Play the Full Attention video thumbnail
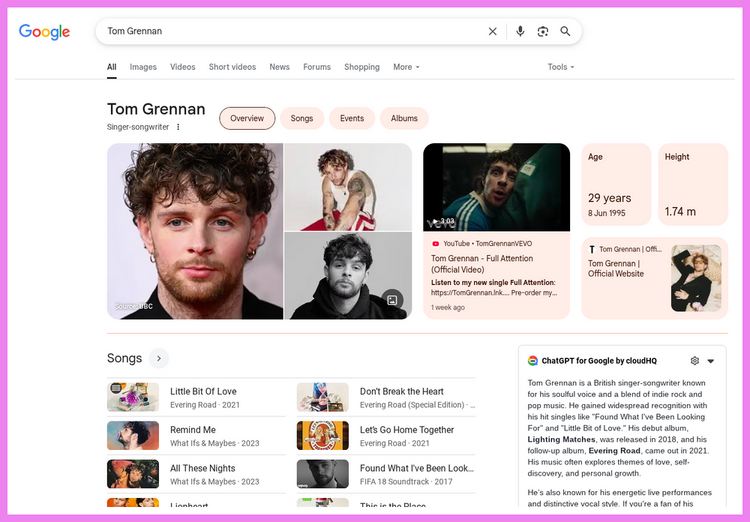 point(496,187)
